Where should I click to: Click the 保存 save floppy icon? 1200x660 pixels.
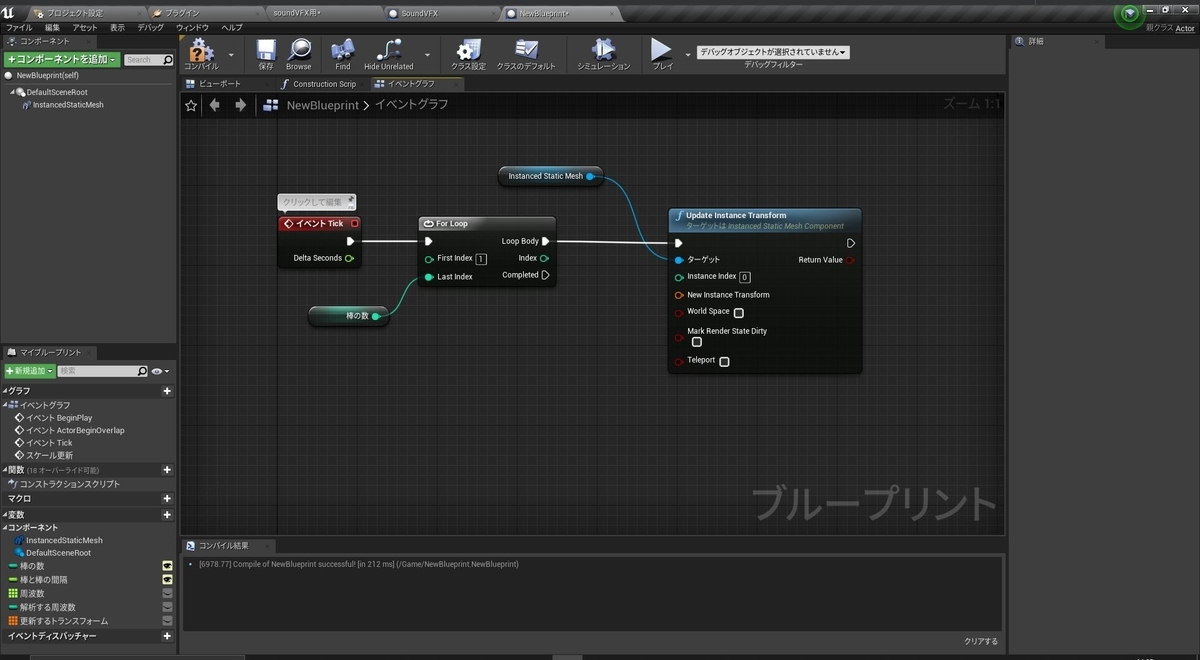(266, 50)
